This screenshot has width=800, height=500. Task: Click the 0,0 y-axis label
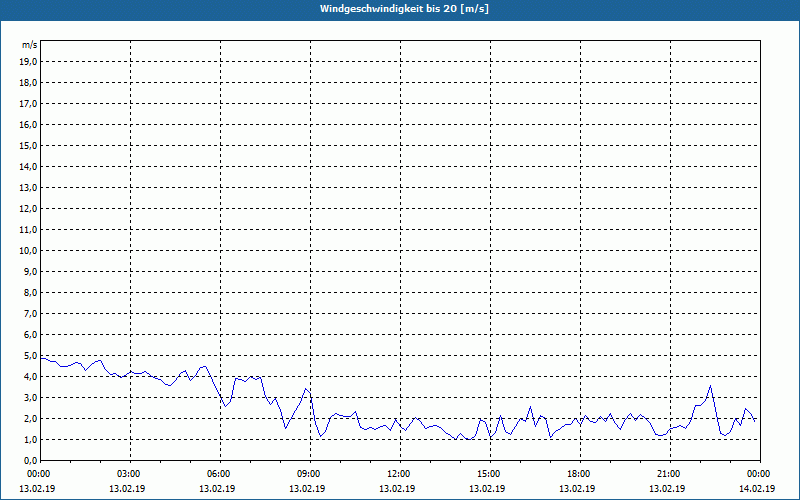31,460
